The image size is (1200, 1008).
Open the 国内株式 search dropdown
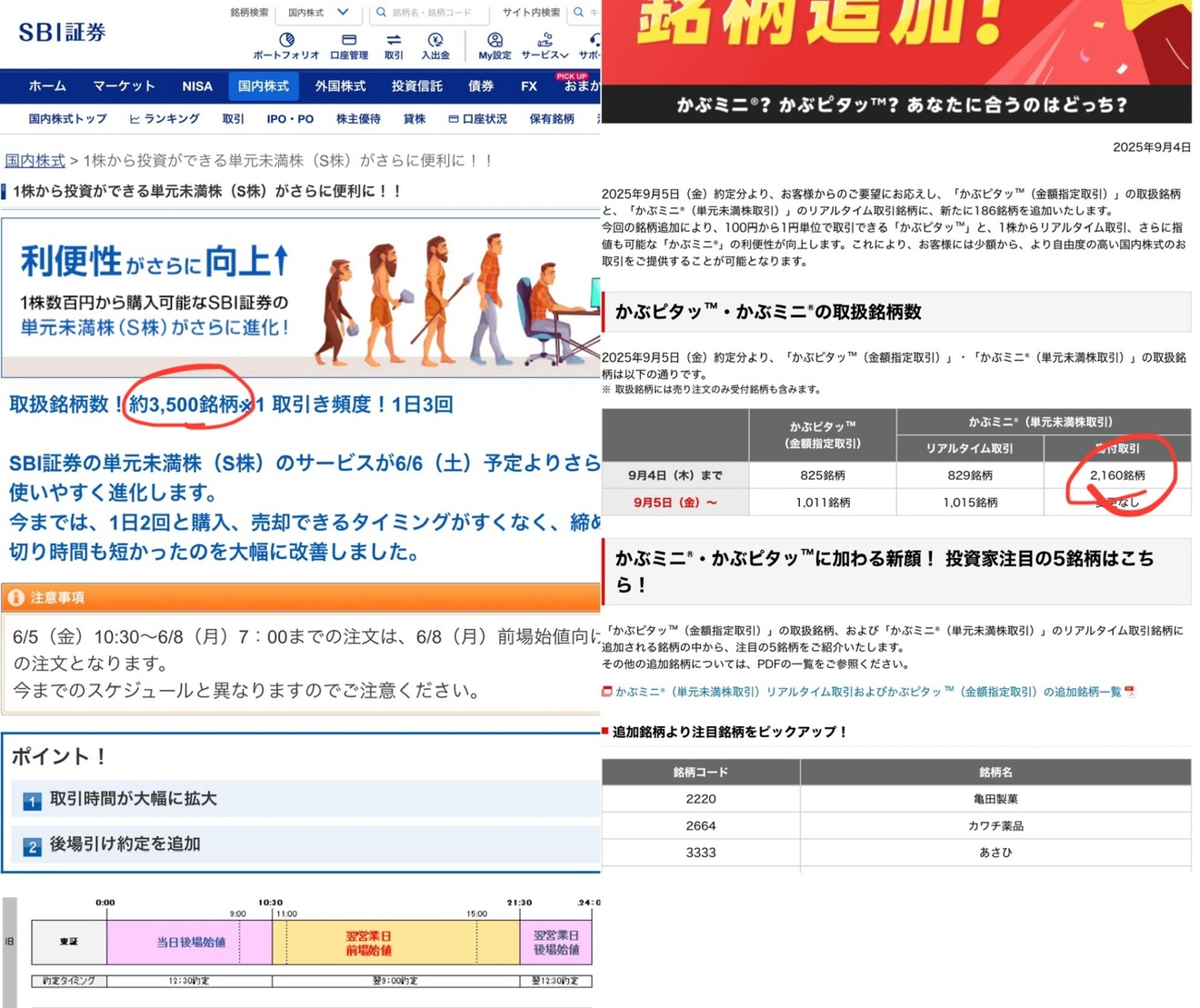click(318, 13)
